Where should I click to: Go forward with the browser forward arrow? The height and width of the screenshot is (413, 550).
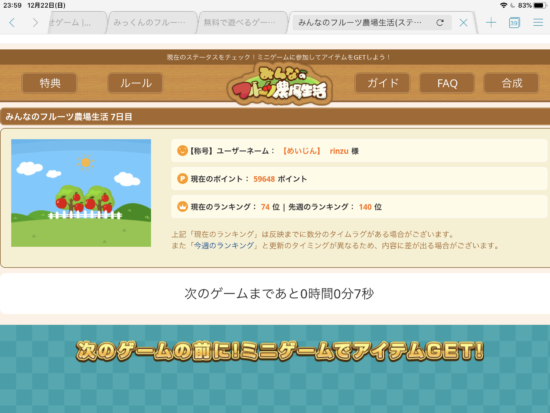pyautogui.click(x=35, y=23)
